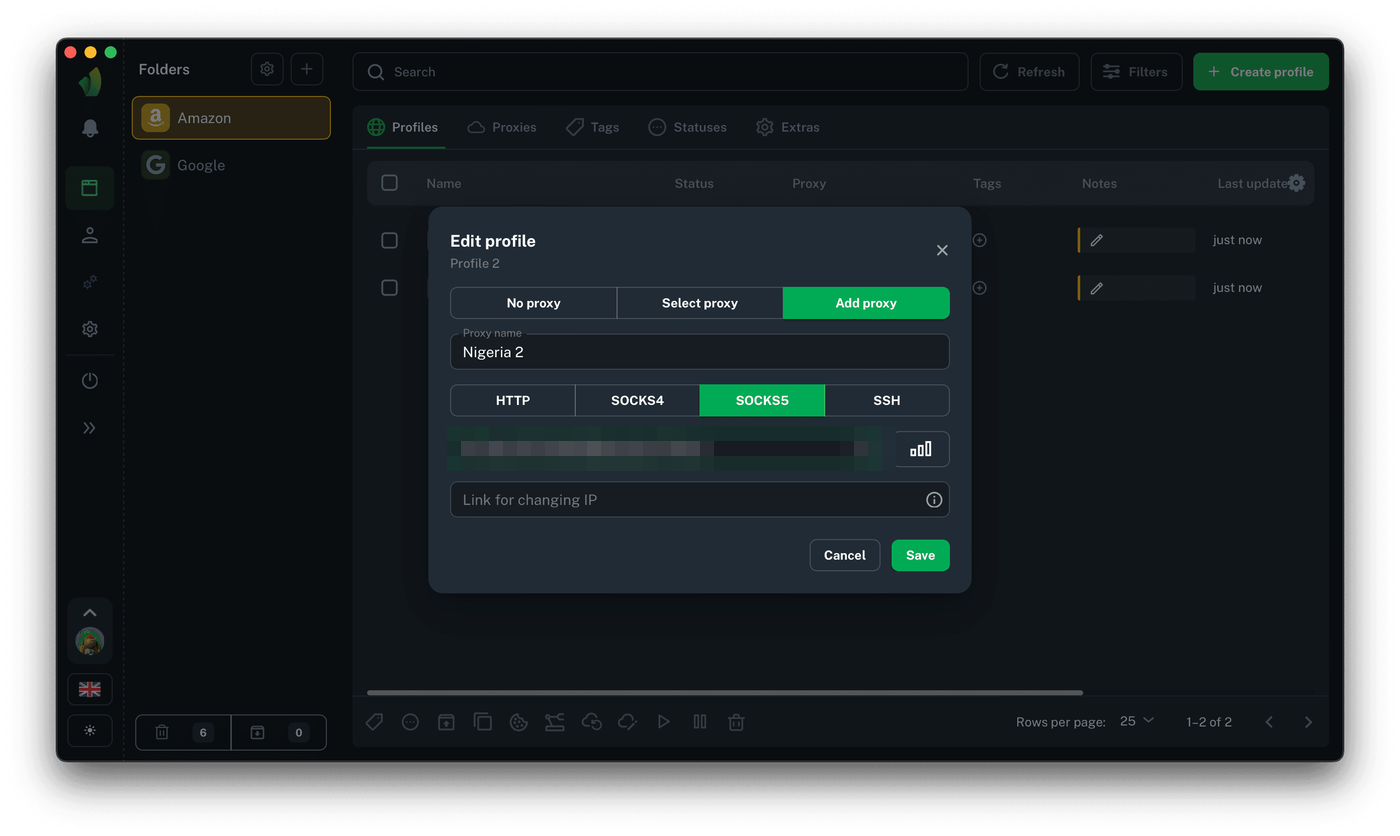Select the SOCKS4 proxy type

tap(637, 400)
